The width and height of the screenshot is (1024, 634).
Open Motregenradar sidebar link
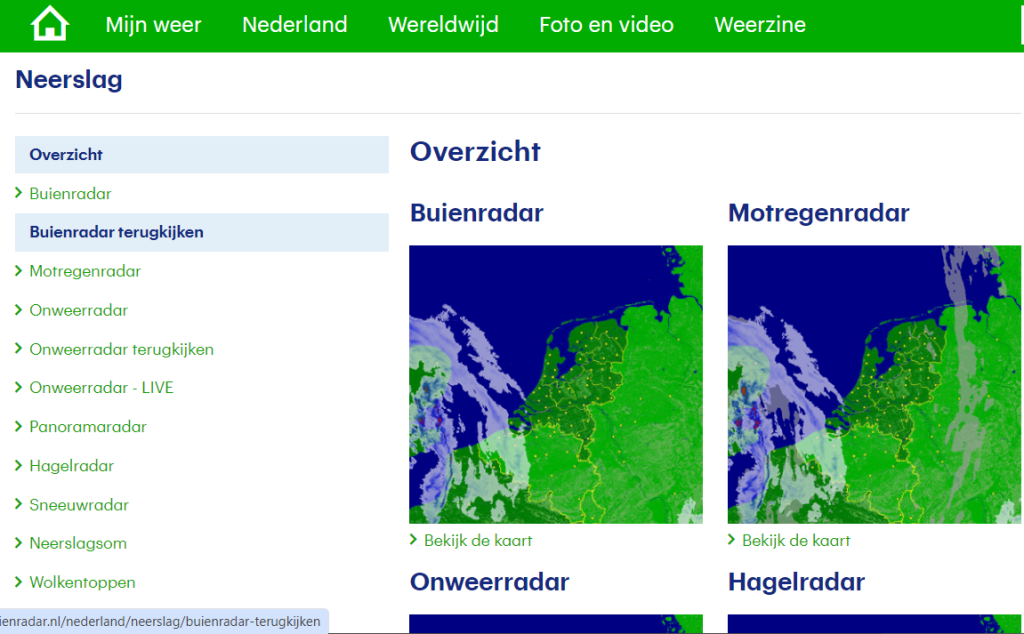[x=85, y=272]
